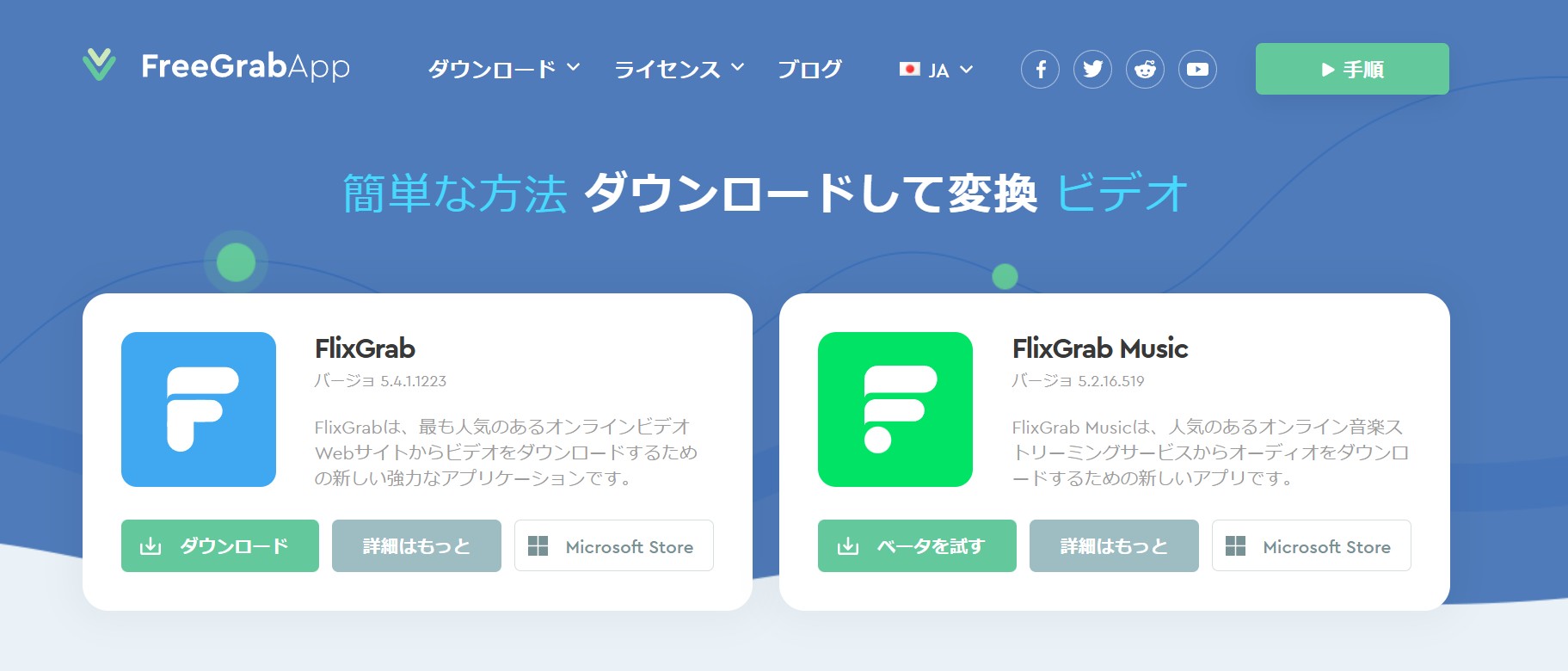
Task: Click 詳細はもっと under FlixGrab Music
Action: click(1114, 545)
